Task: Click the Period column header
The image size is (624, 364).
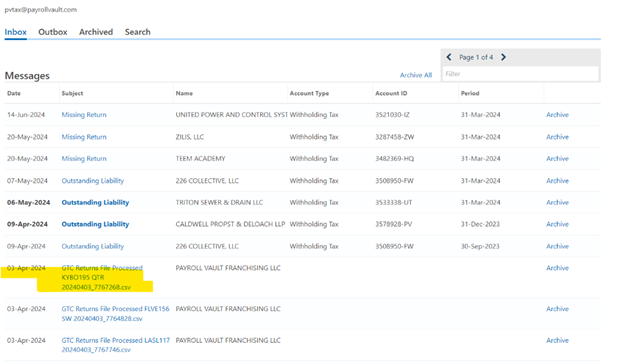Action: 470,93
